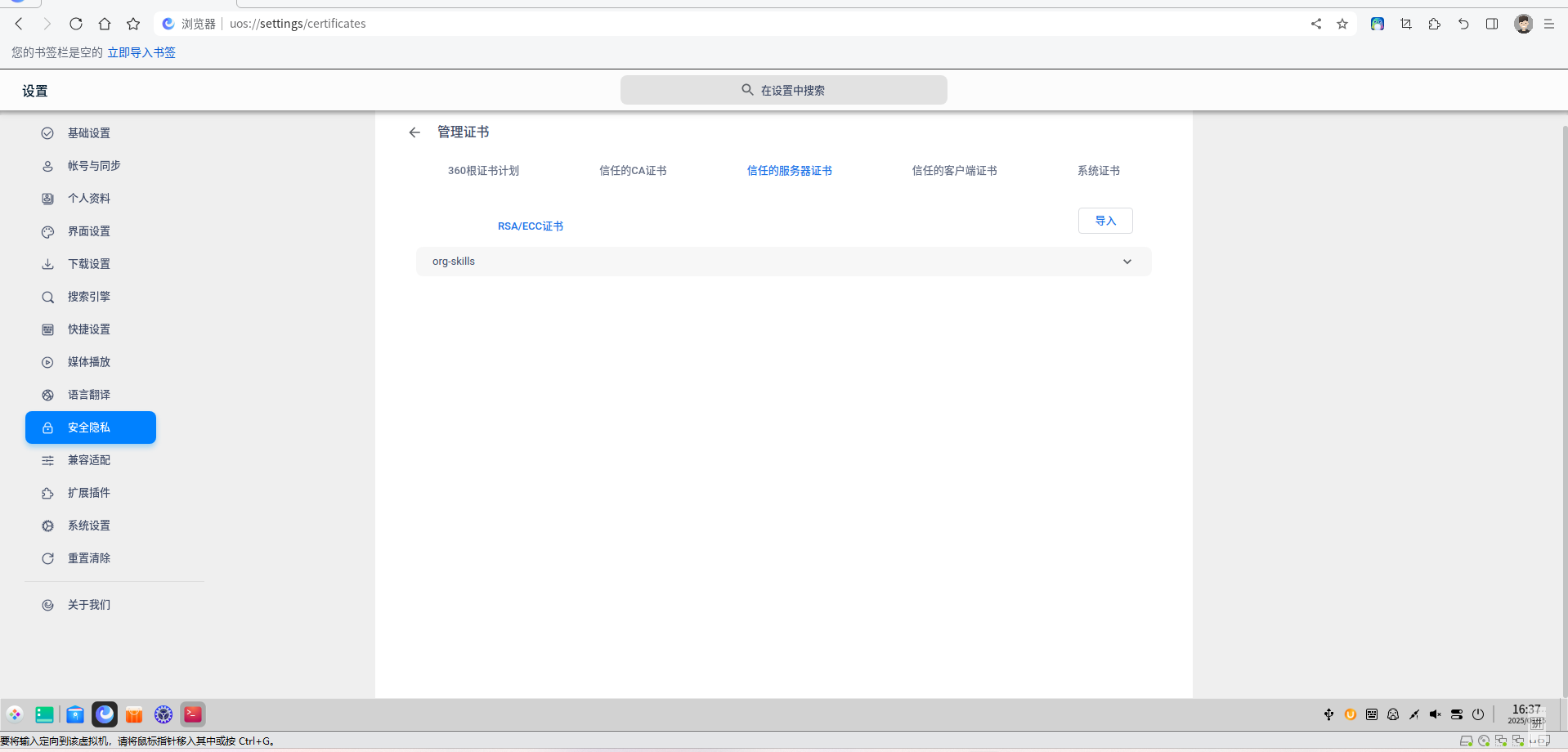Open control center via the gear taskbar icon
This screenshot has height=752, width=1568.
[x=163, y=714]
